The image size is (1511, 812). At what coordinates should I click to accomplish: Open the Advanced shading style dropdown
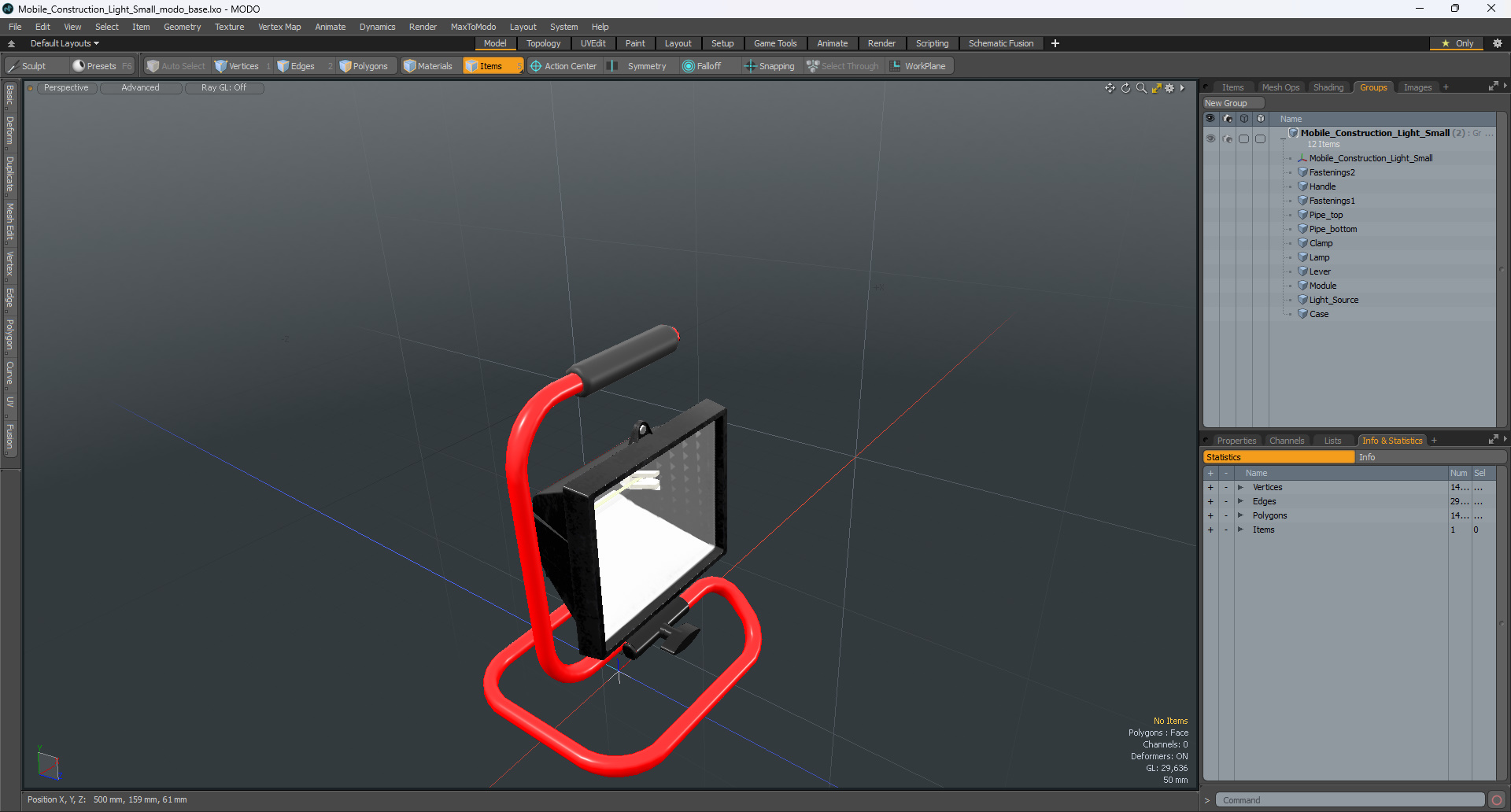(x=141, y=88)
